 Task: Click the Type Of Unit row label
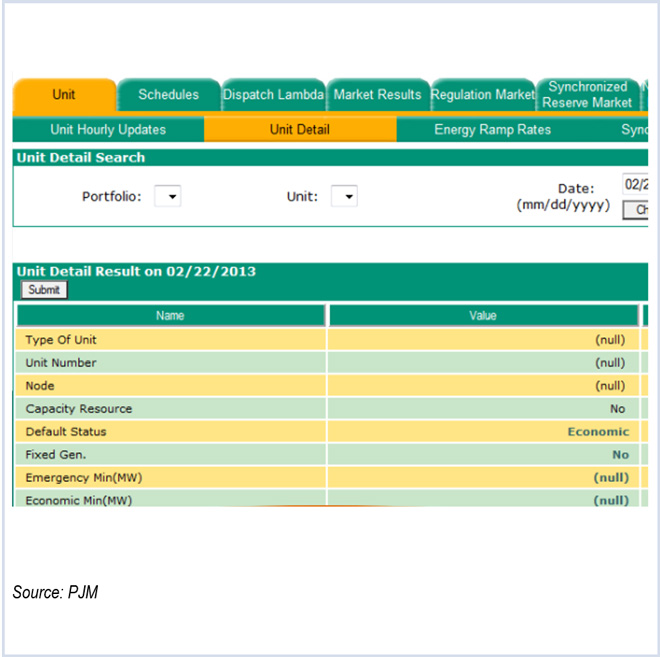coord(61,340)
